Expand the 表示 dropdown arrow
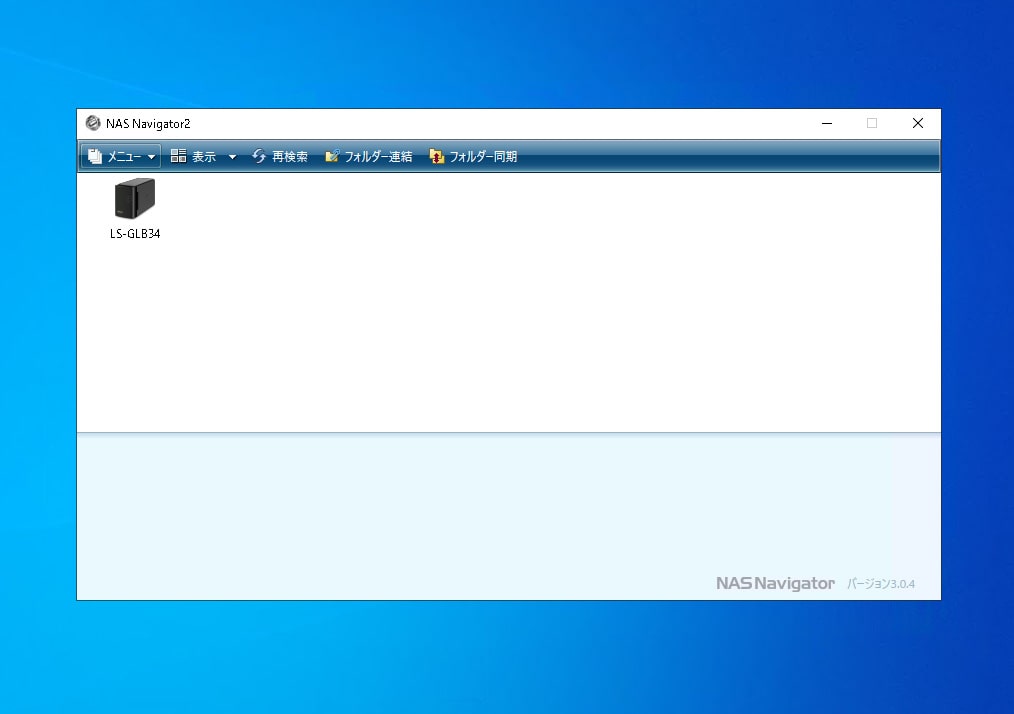 pos(232,157)
